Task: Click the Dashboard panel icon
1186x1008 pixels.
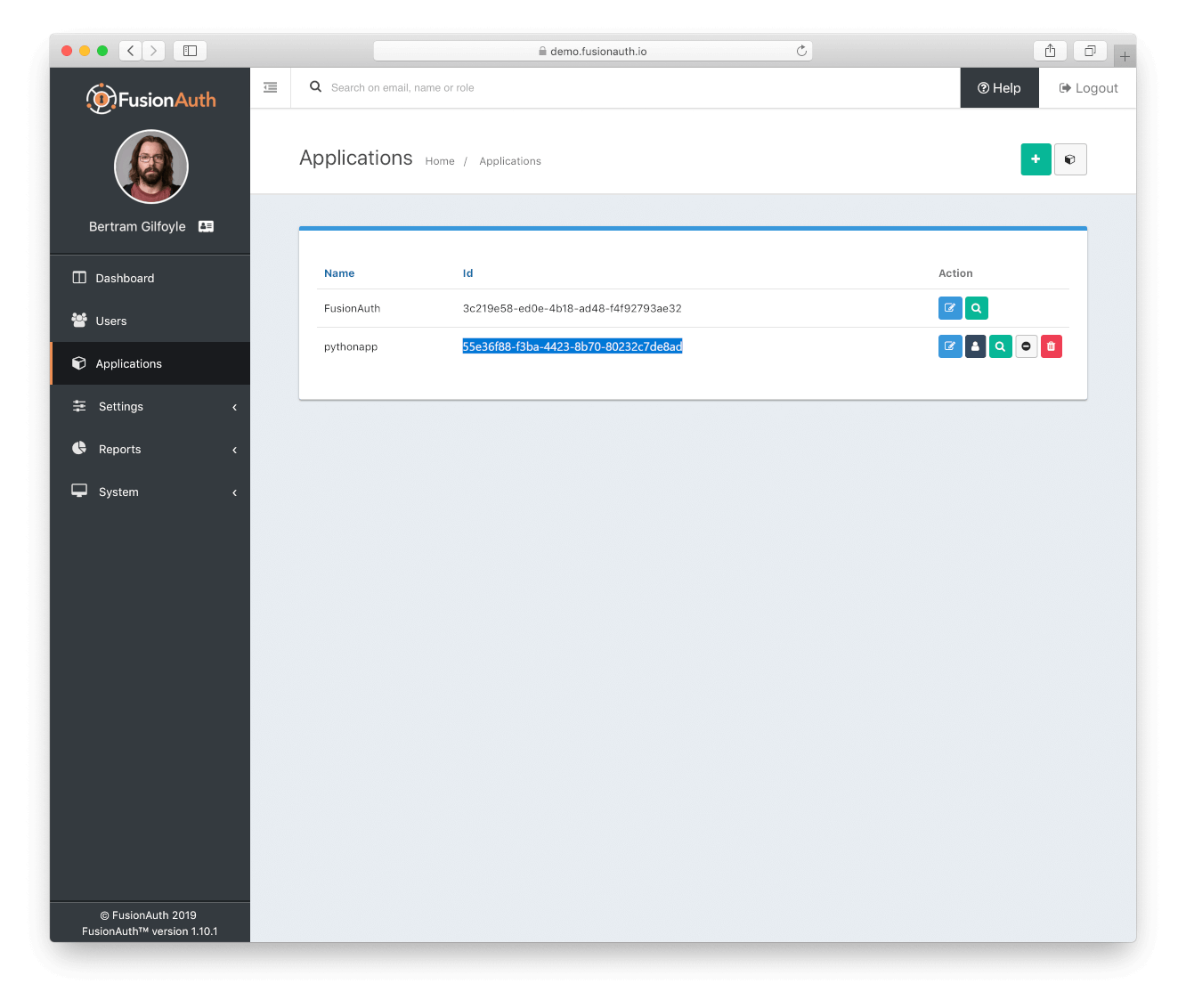Action: (79, 277)
